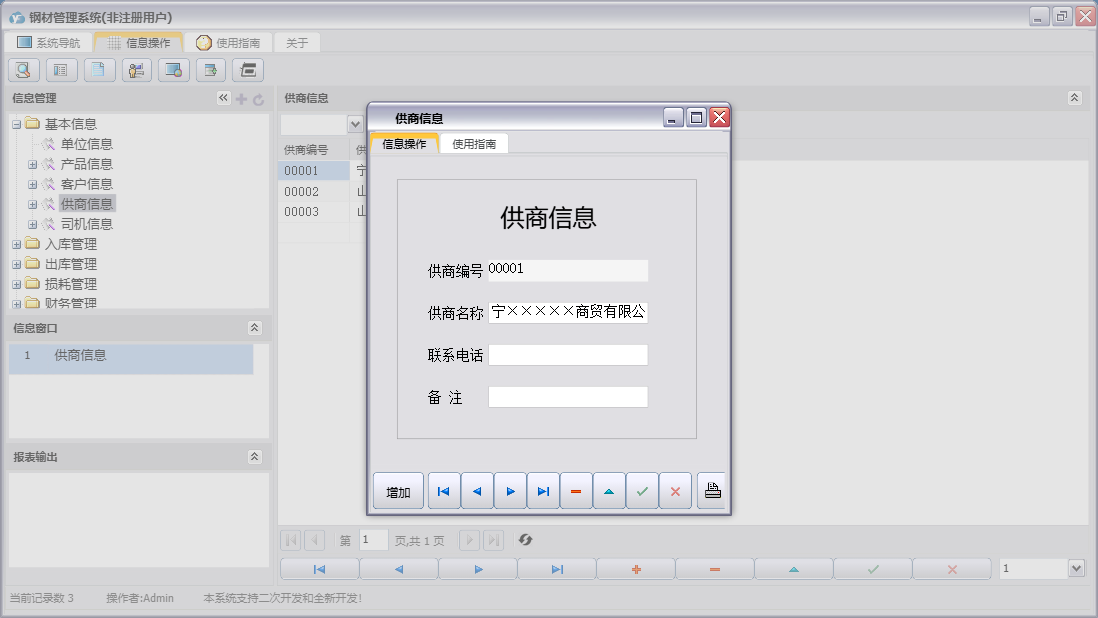
Task: Collapse the 信息窗口 panel
Action: tap(256, 327)
